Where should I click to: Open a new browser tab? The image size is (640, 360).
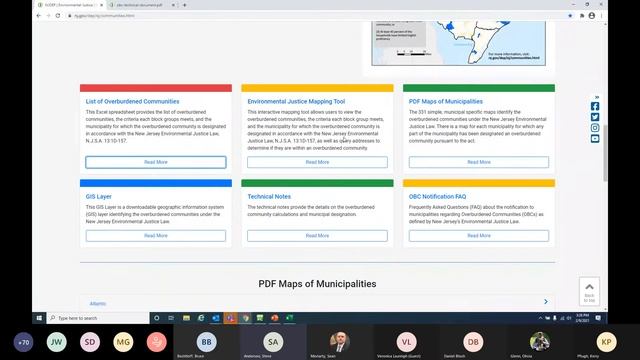point(184,5)
